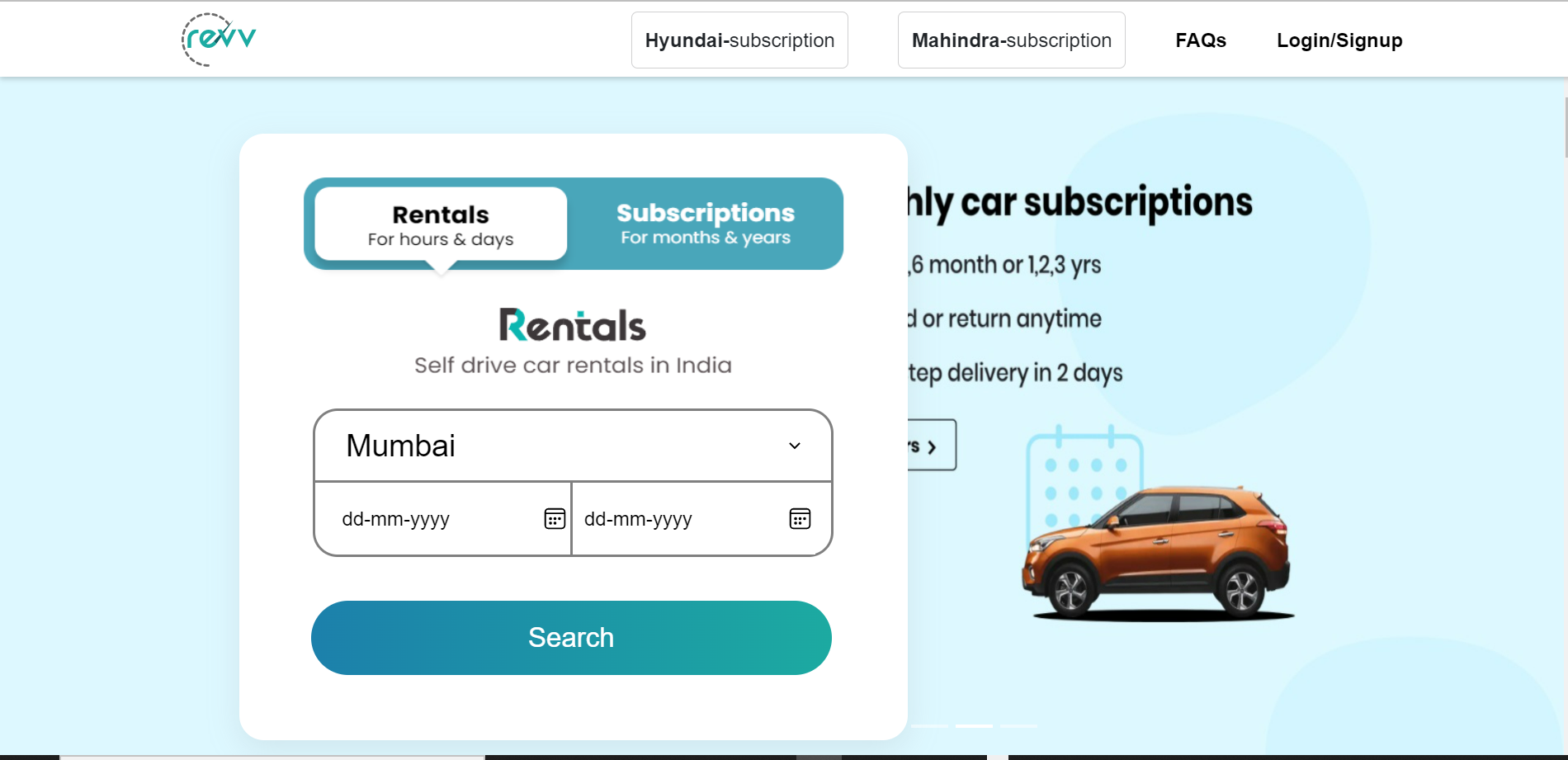
Task: Click the return date dd-mm-yyyy field
Action: tap(660, 518)
